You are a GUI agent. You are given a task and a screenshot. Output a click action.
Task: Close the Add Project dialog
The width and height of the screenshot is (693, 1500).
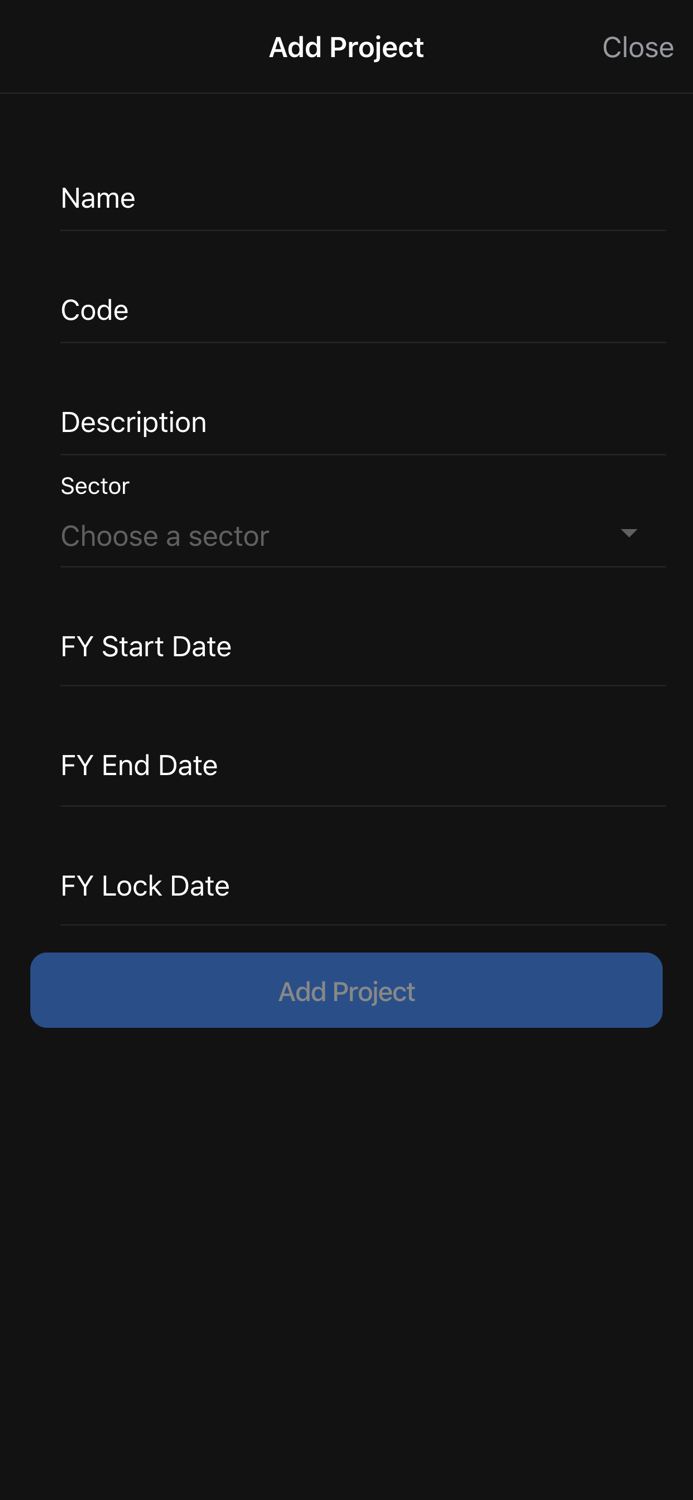point(637,47)
